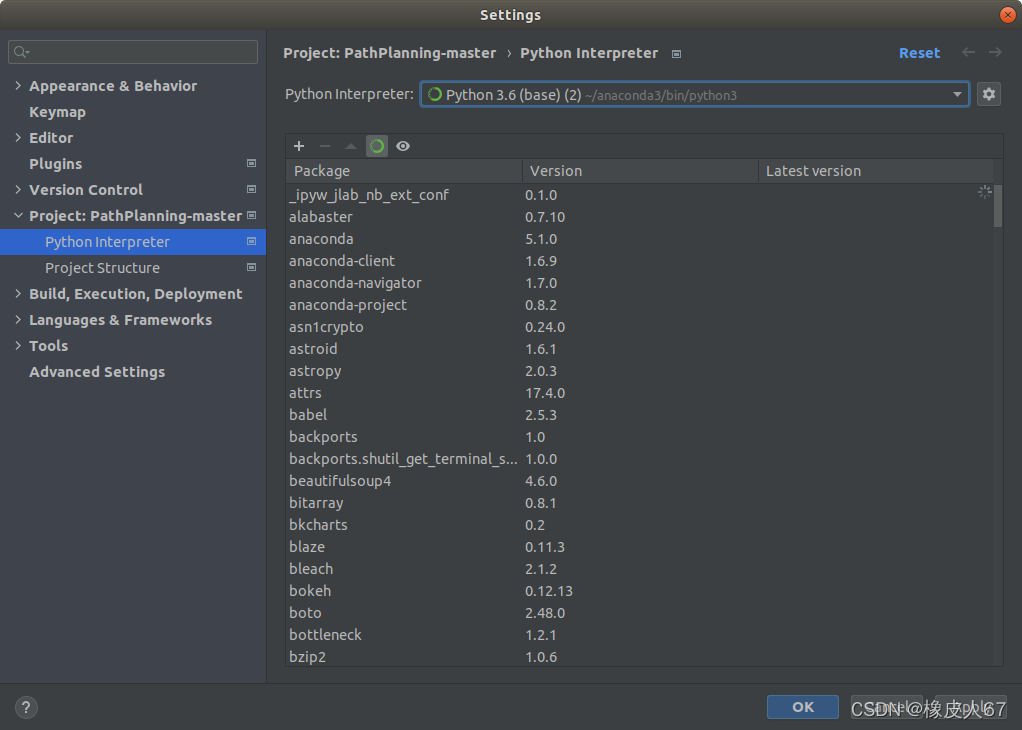Select the _ipyw_jlab_nb_ext_conf package
Screen dimensions: 1022x730
coord(639,195)
